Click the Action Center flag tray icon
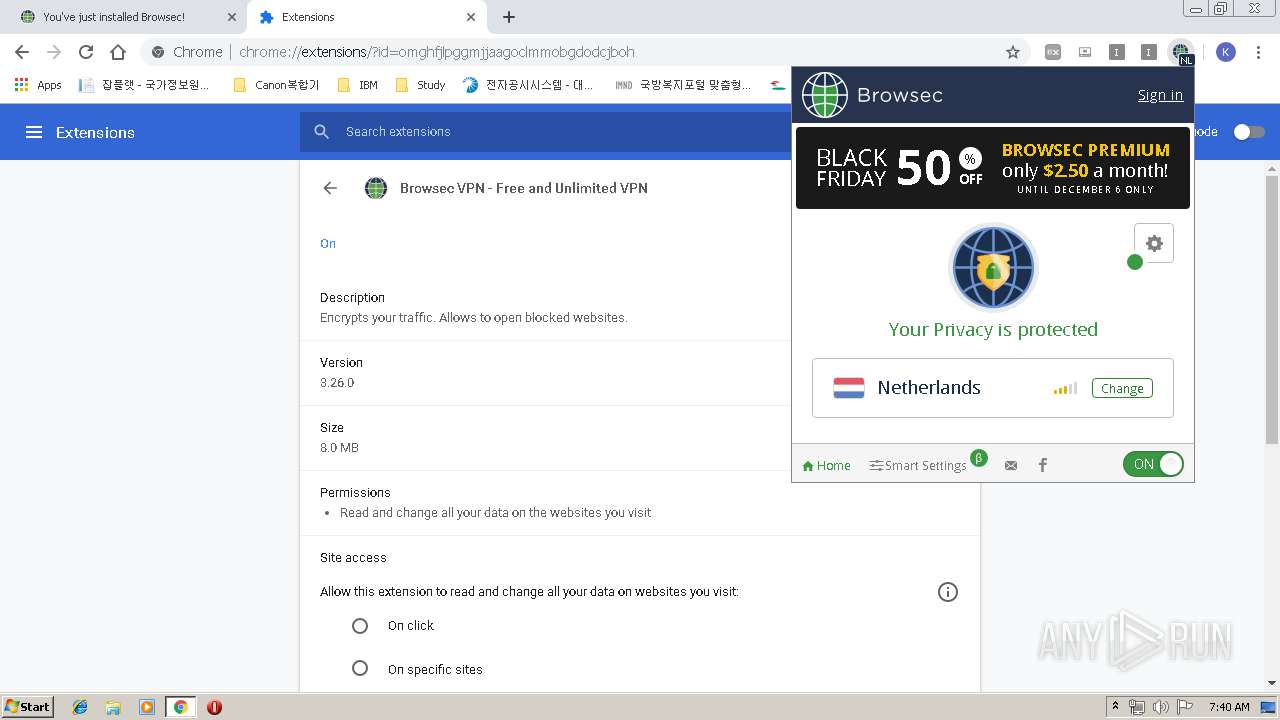1280x720 pixels. pyautogui.click(x=1185, y=707)
